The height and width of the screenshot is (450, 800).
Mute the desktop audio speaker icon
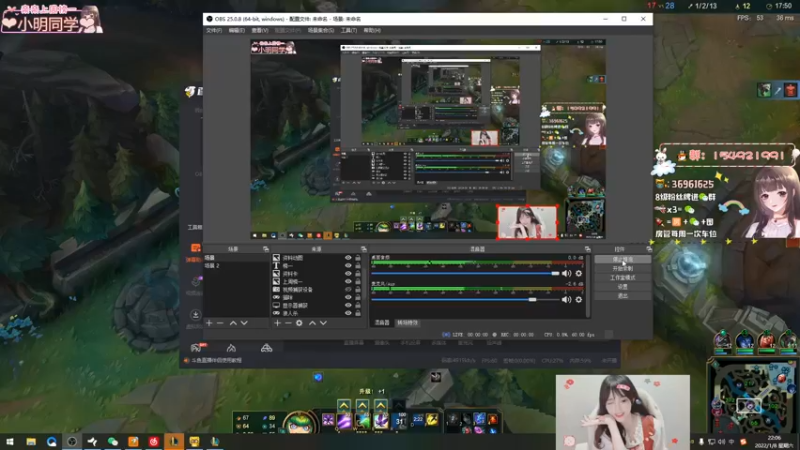(x=566, y=273)
